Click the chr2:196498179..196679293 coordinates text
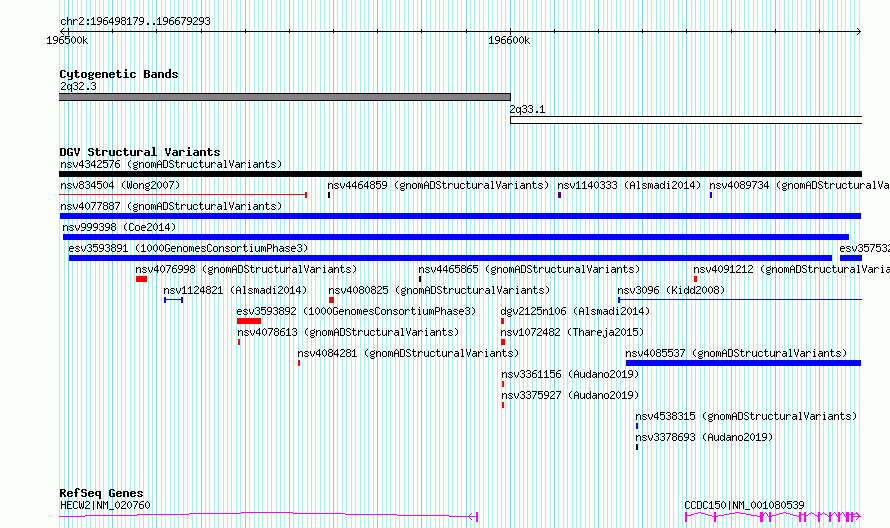890x528 pixels. [x=135, y=21]
